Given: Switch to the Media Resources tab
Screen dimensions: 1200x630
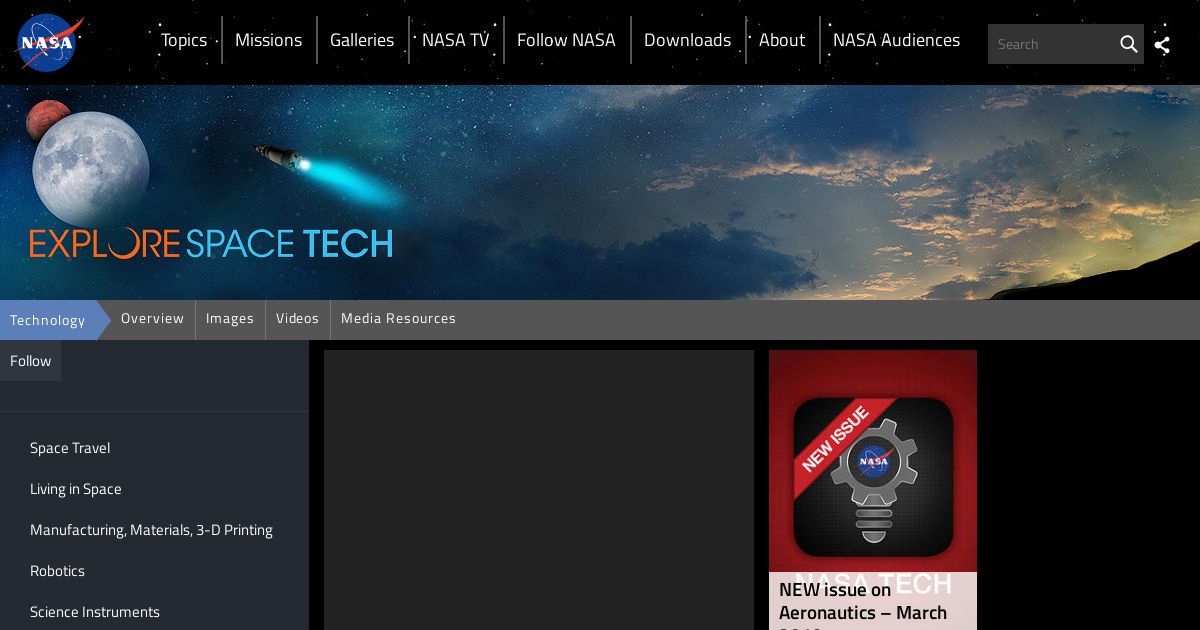Looking at the screenshot, I should pyautogui.click(x=398, y=319).
